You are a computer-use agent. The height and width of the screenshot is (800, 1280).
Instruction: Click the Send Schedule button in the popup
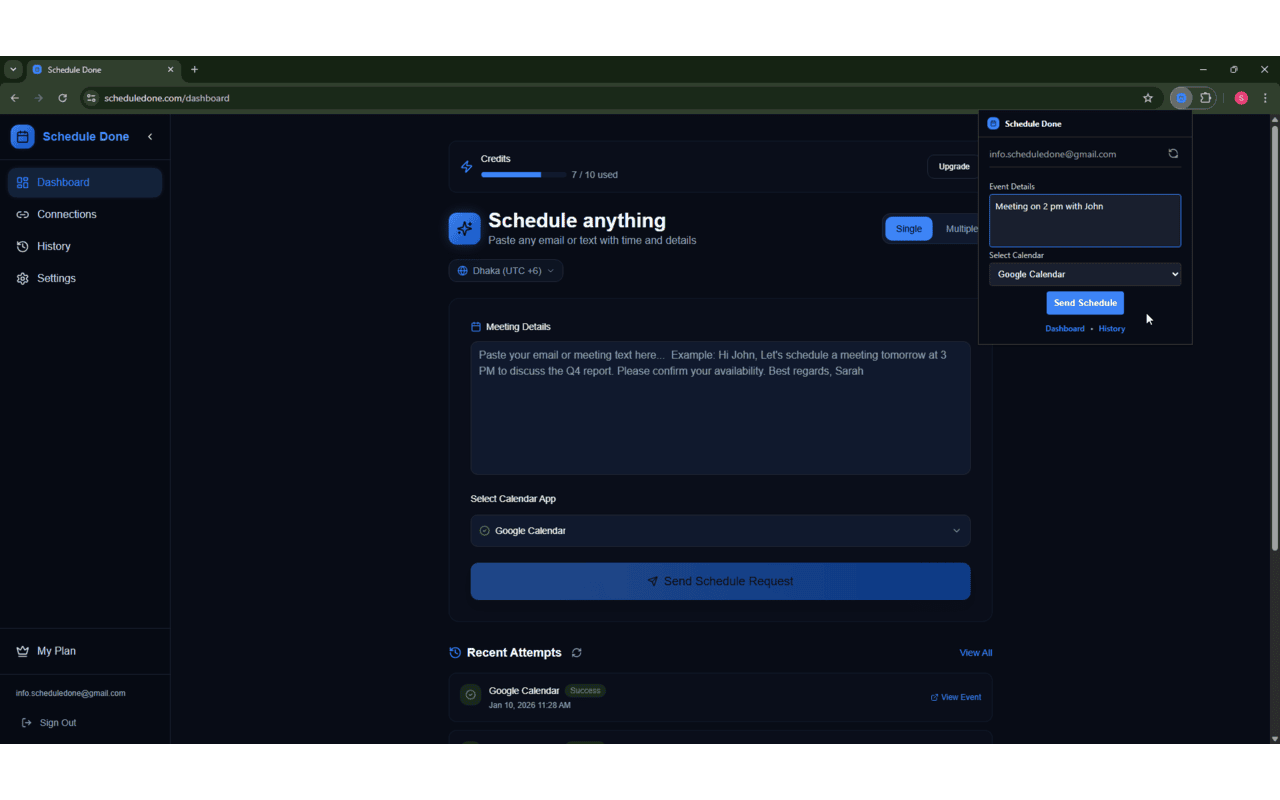click(x=1085, y=302)
